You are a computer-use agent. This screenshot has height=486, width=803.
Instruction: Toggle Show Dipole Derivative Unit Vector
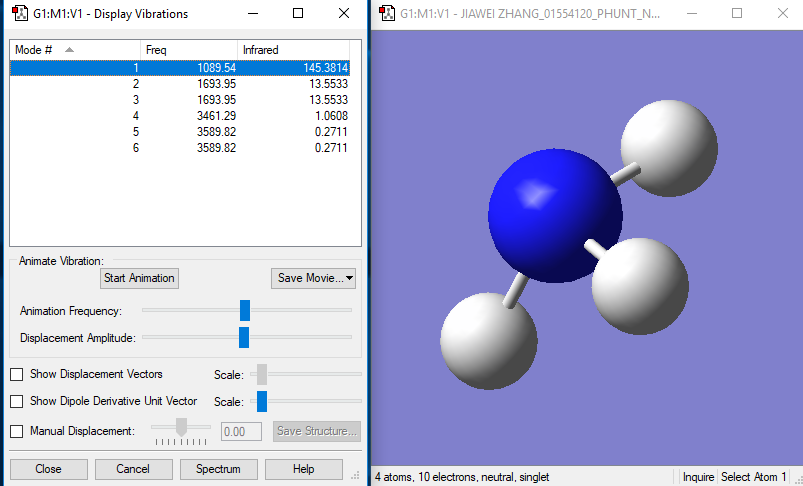[17, 401]
